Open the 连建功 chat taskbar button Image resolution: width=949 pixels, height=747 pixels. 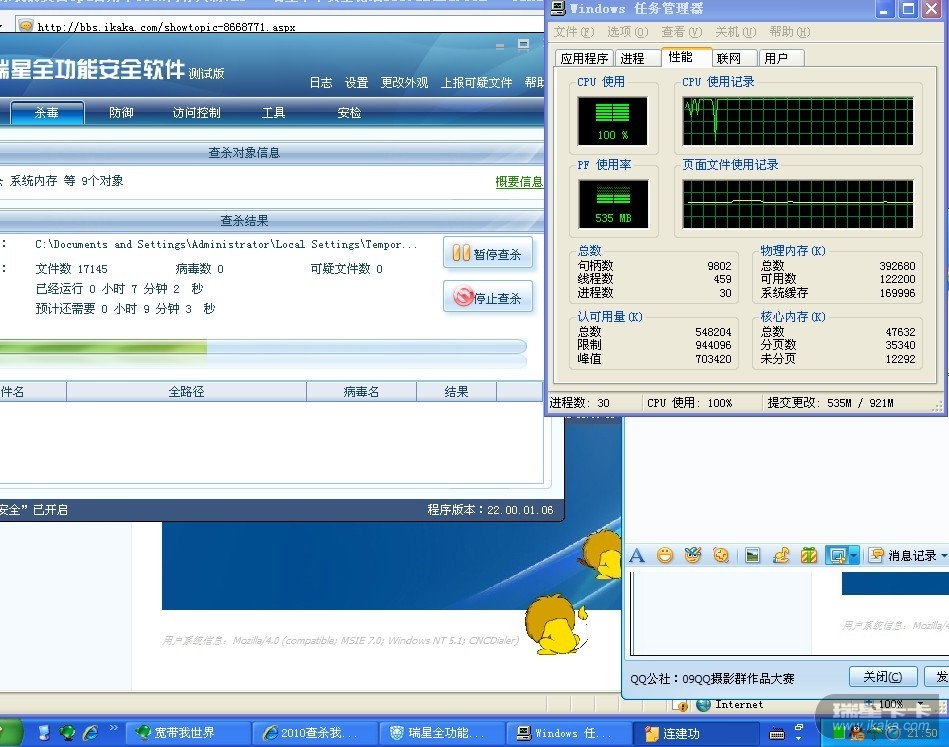pyautogui.click(x=694, y=733)
